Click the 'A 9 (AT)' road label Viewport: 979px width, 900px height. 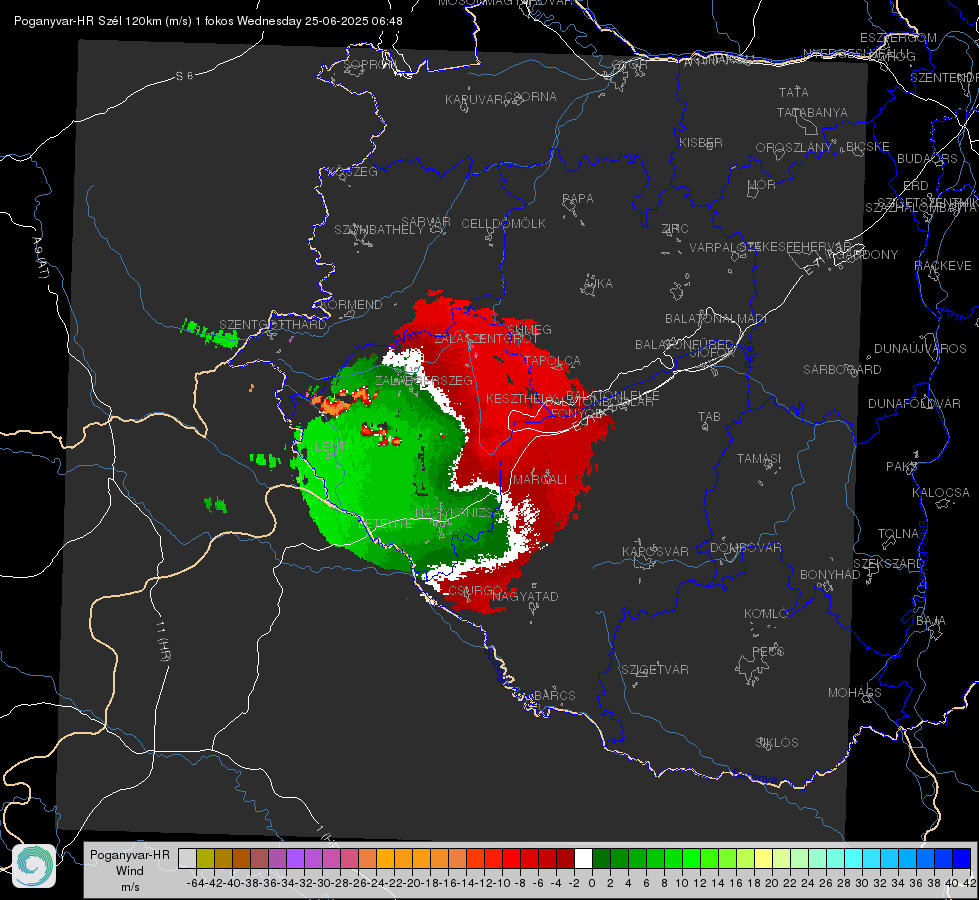(x=41, y=258)
